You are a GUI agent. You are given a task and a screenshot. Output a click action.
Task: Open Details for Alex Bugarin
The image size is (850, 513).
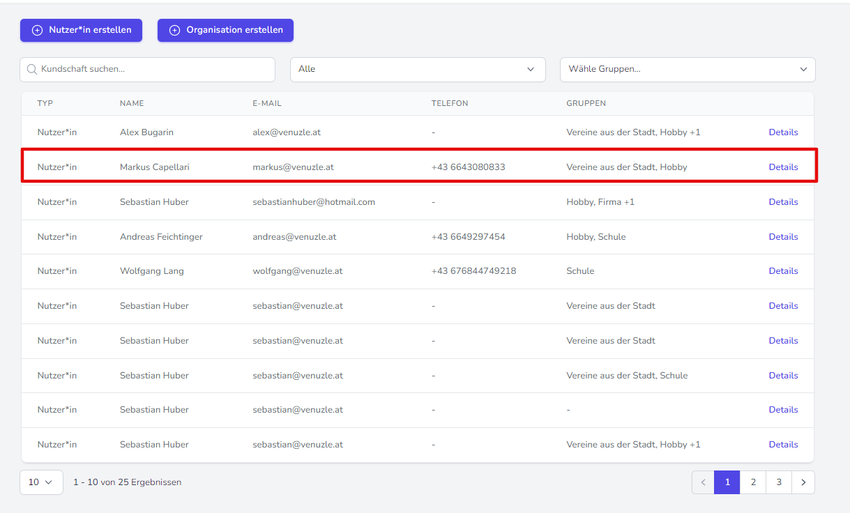click(x=783, y=132)
